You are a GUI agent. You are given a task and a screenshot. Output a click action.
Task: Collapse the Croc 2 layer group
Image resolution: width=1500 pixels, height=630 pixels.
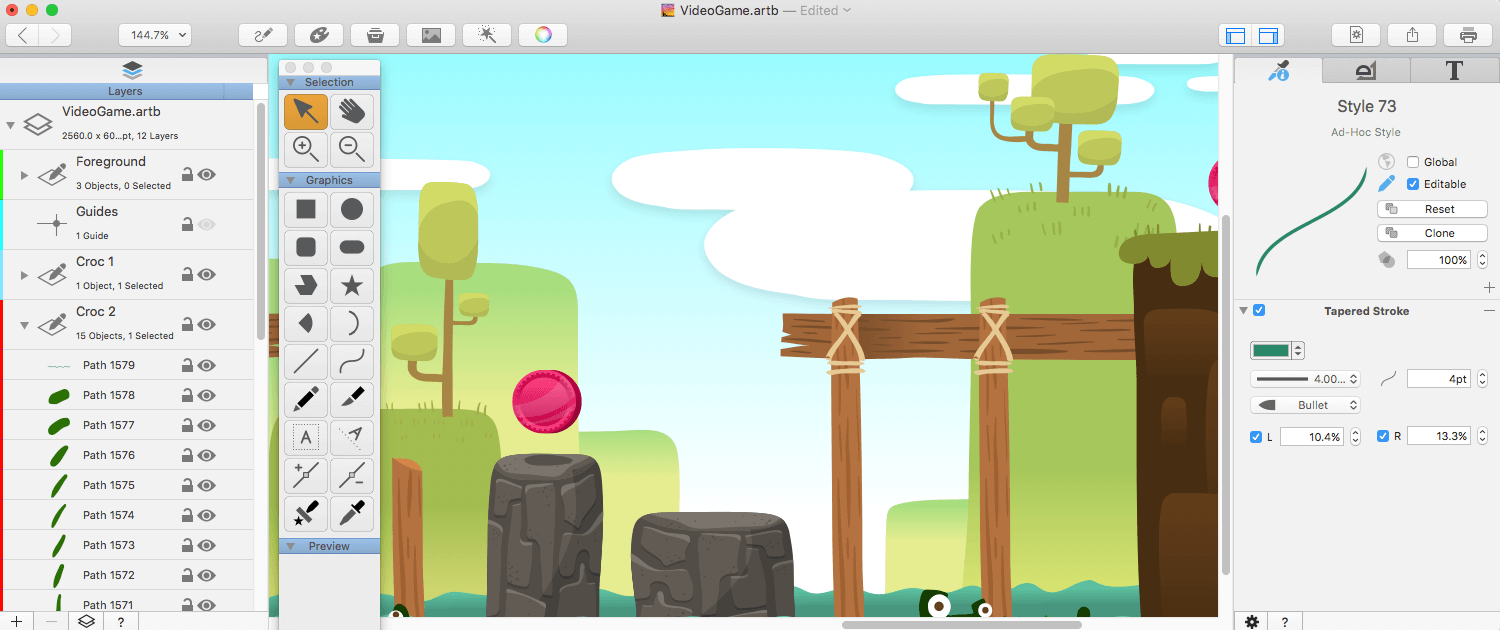click(23, 325)
